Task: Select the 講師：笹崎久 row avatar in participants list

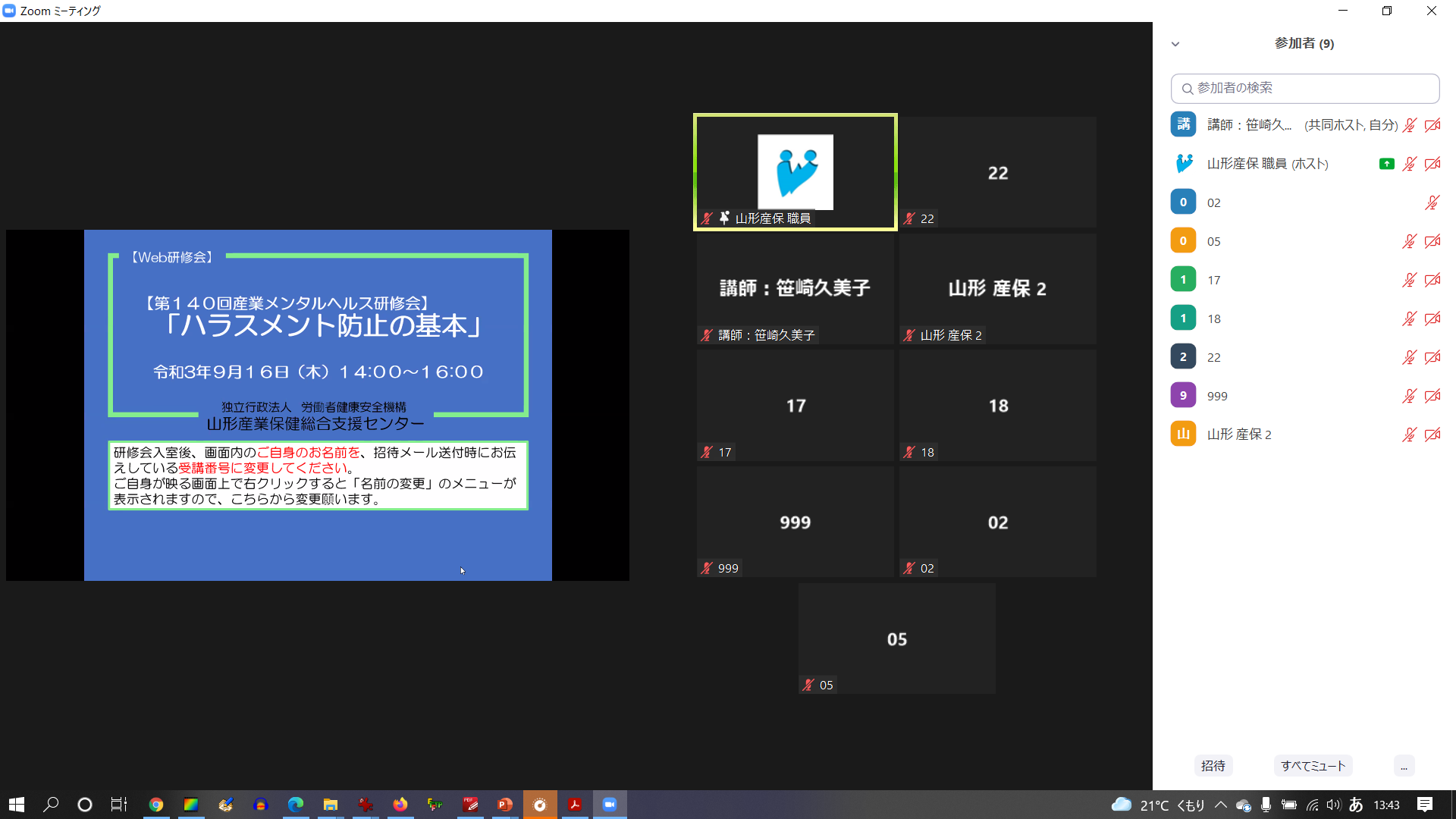Action: click(x=1183, y=124)
